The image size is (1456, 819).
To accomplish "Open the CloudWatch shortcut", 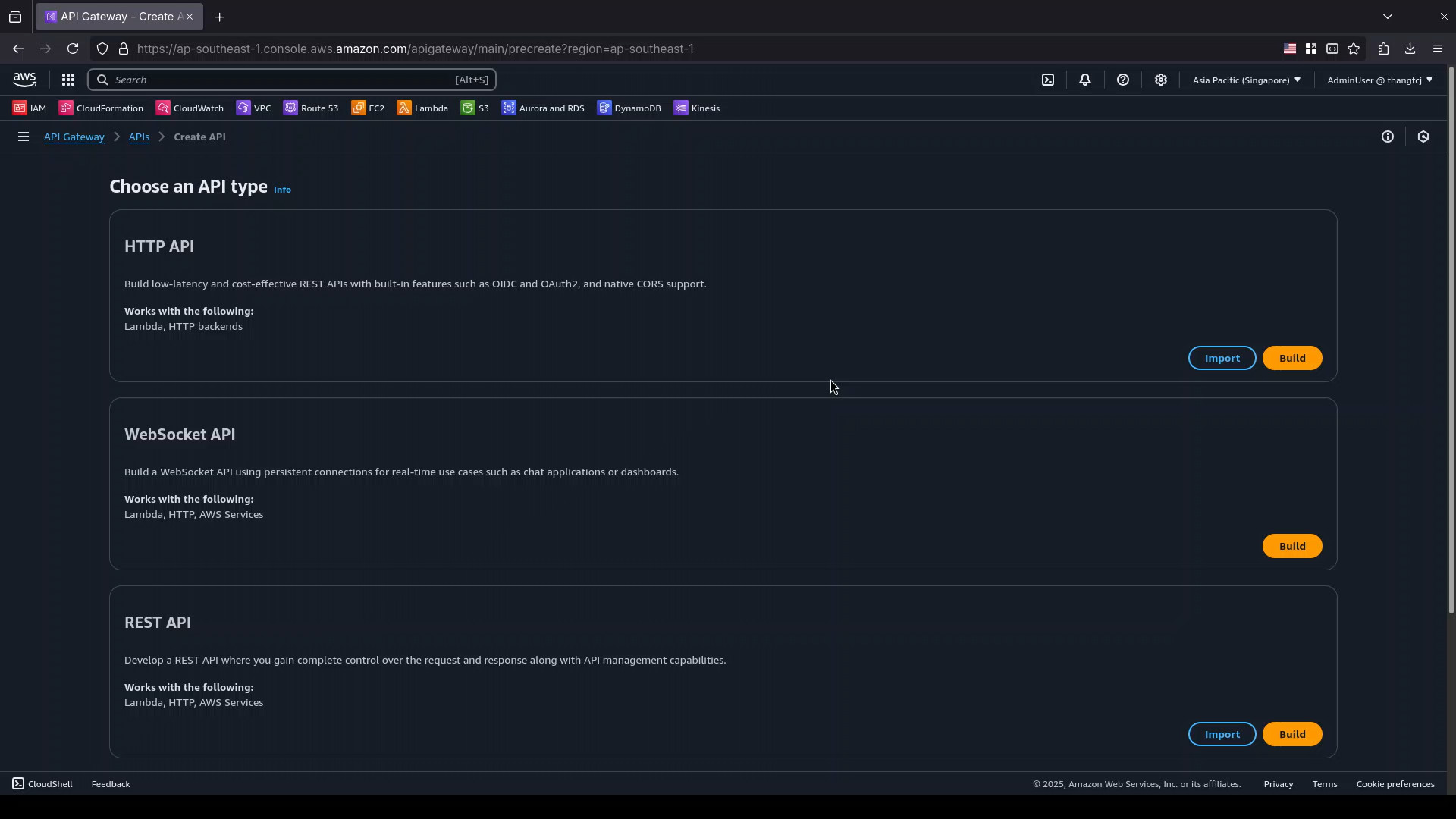I will click(190, 108).
